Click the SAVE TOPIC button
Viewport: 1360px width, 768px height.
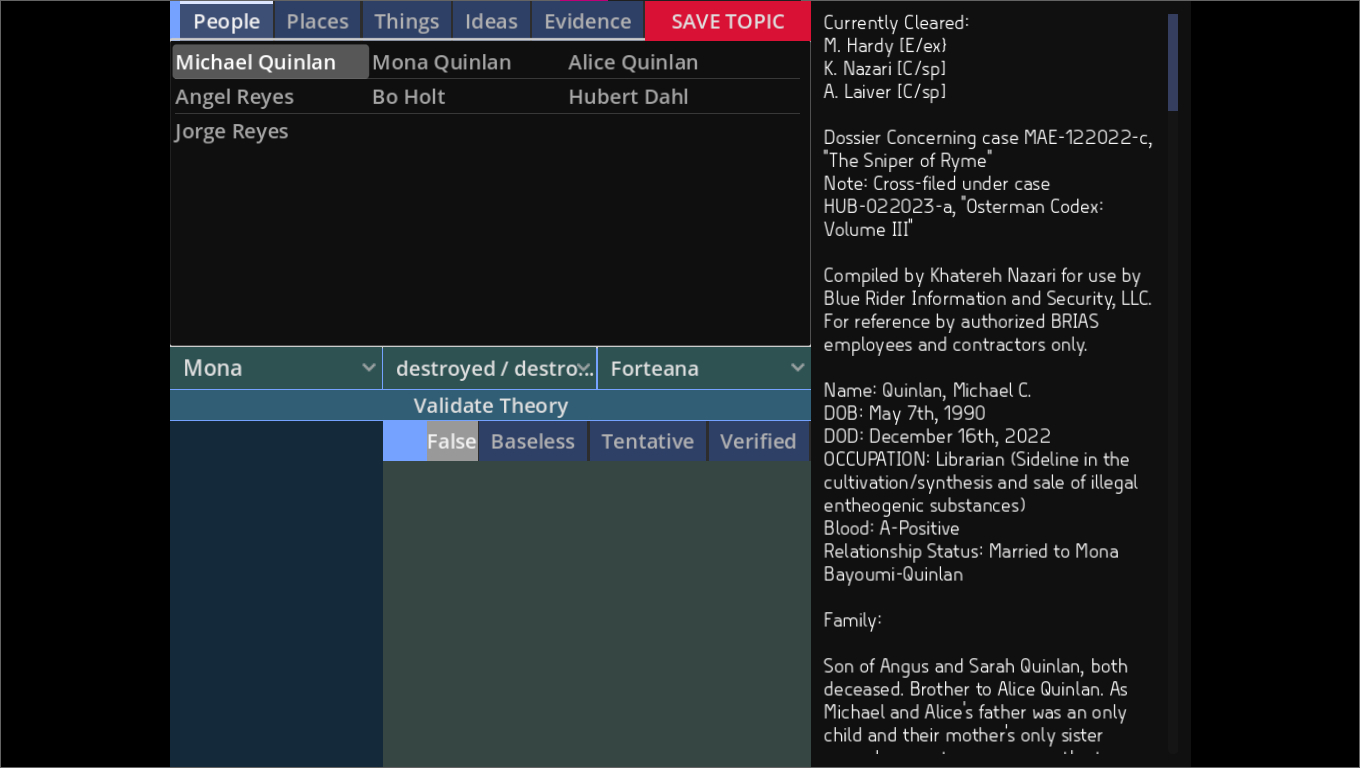(x=727, y=21)
